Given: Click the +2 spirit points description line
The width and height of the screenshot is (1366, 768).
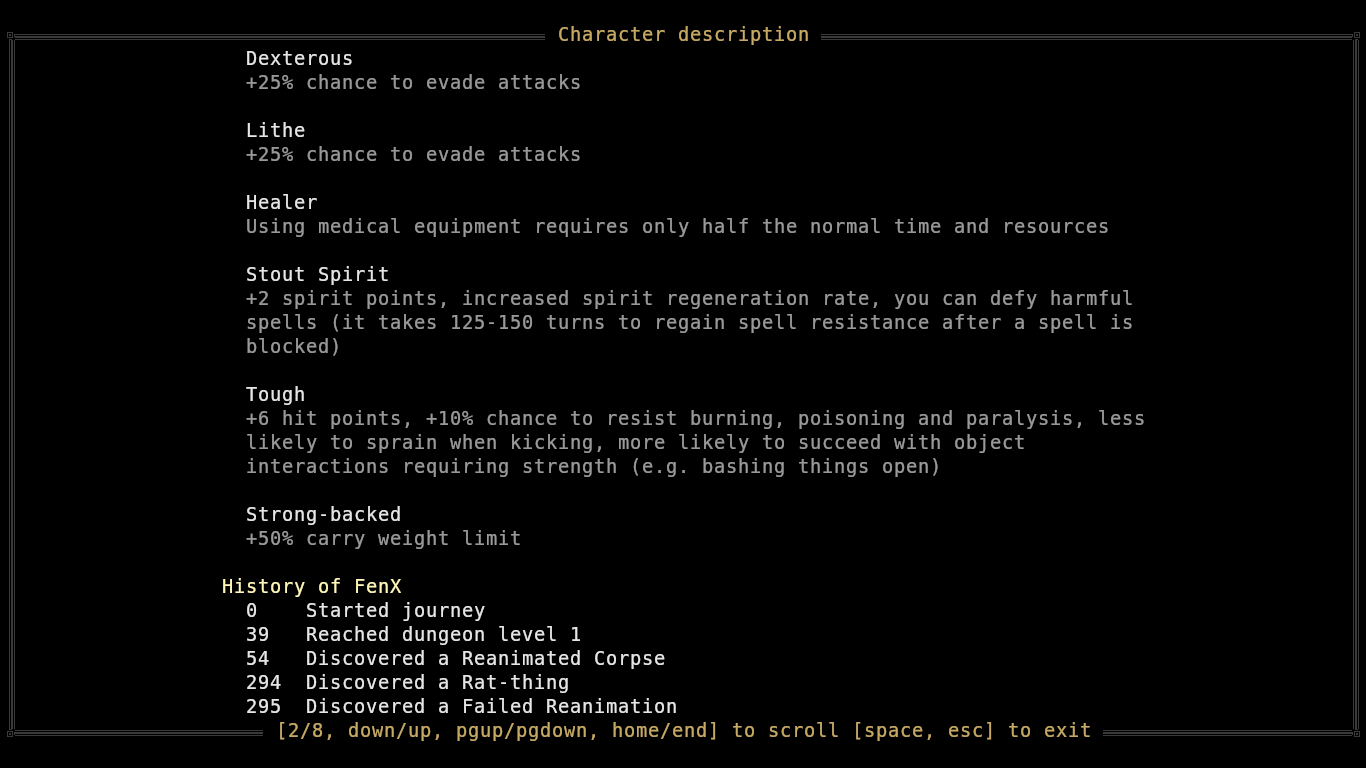Looking at the screenshot, I should tap(689, 299).
